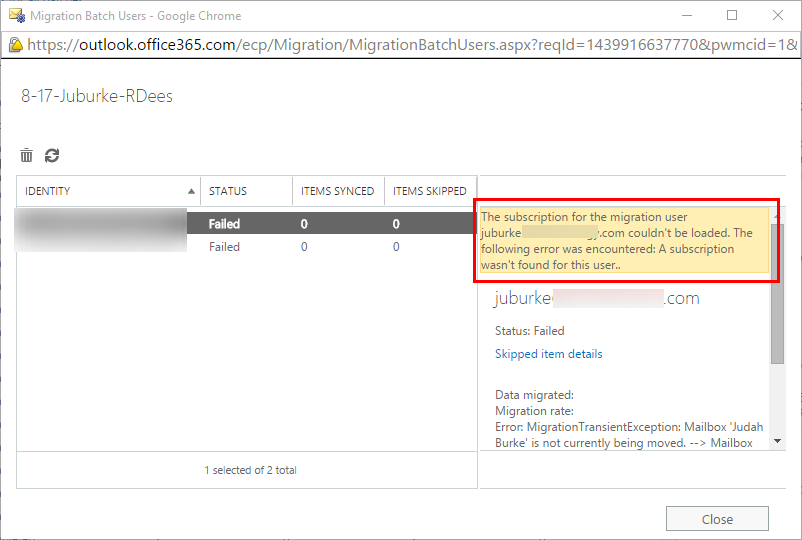
Task: Click the details pane scrollbar thumb
Action: click(777, 294)
